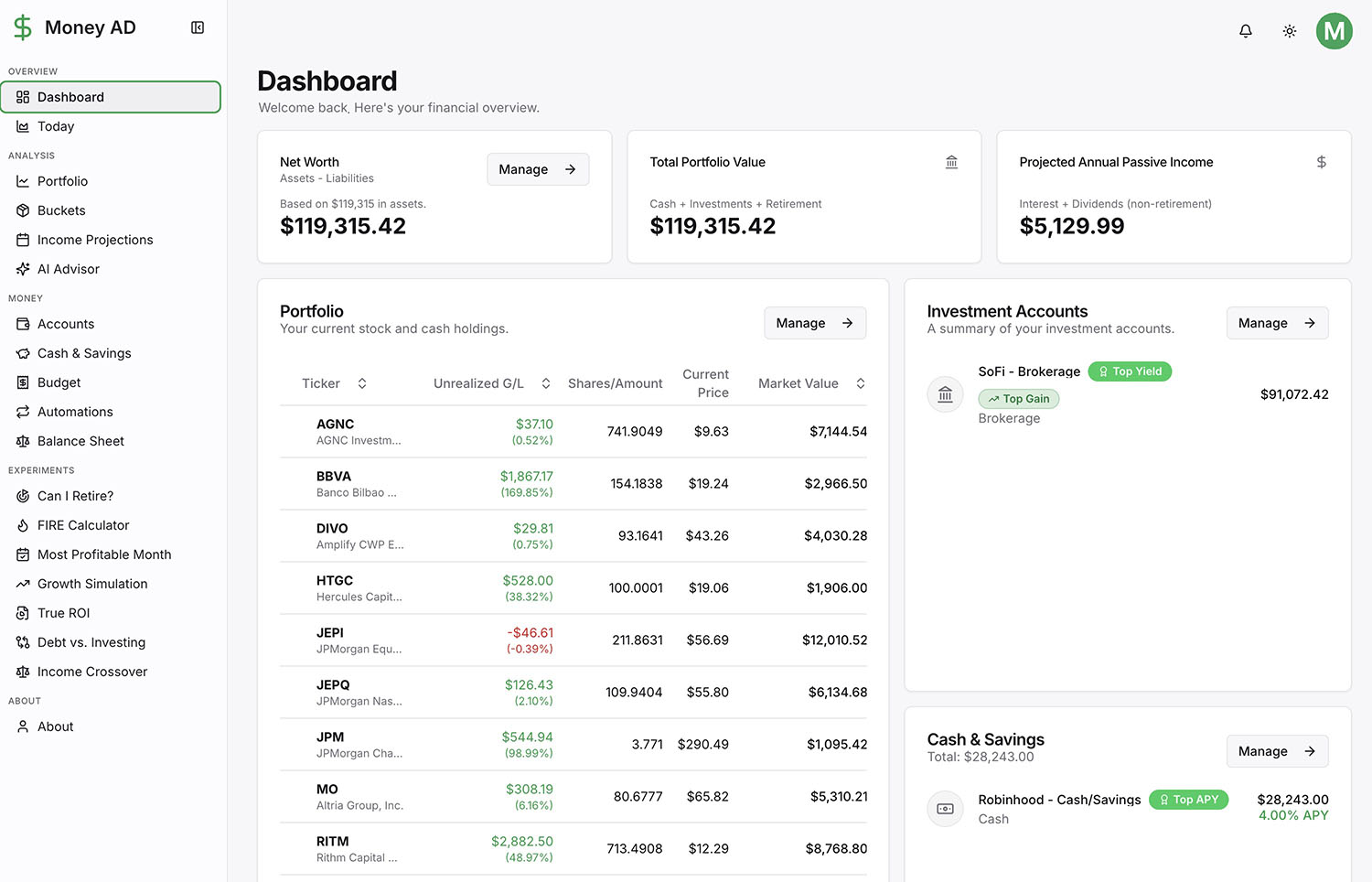Open notifications via the bell icon

pos(1245,30)
